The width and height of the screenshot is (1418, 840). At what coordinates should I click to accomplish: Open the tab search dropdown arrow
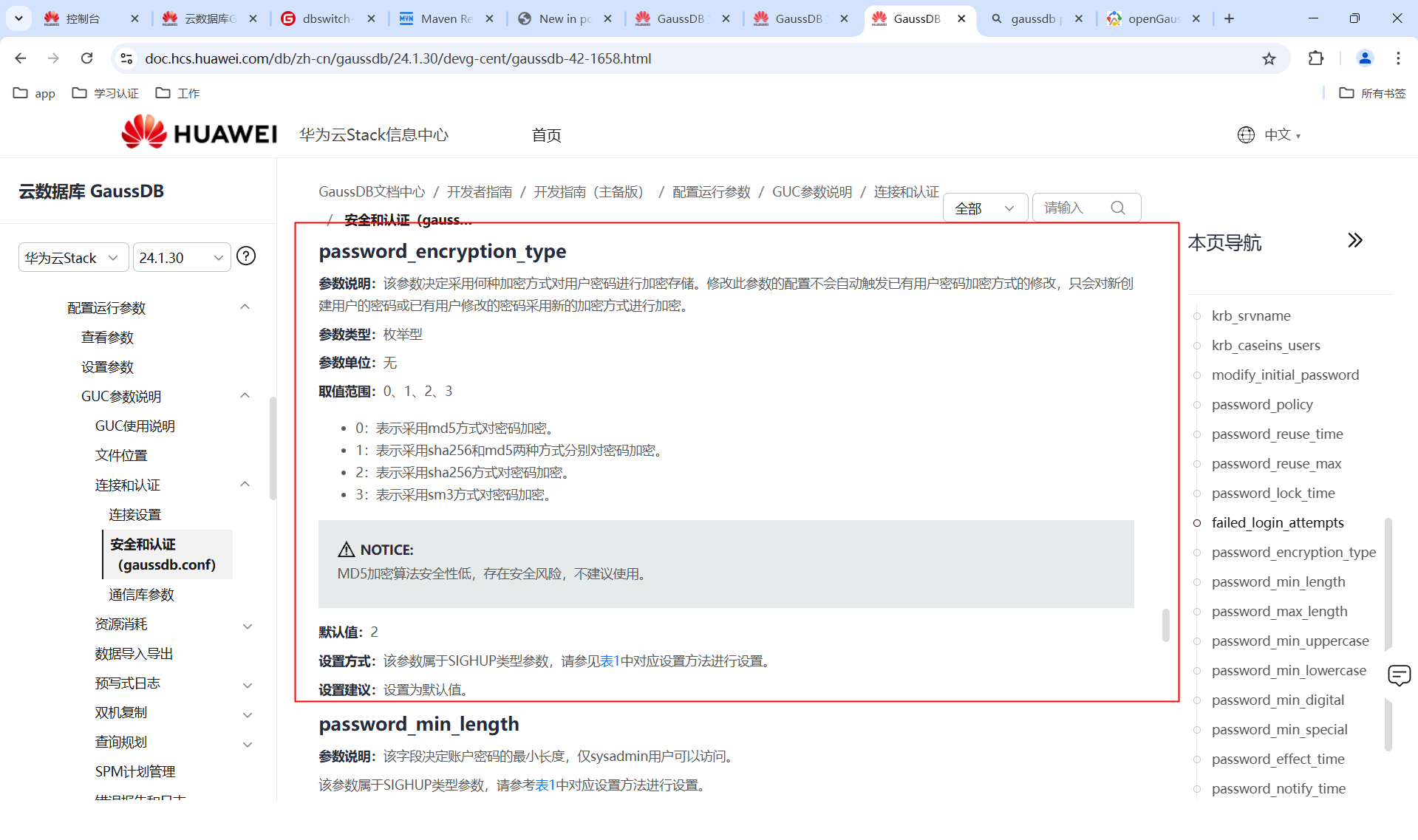click(x=18, y=18)
